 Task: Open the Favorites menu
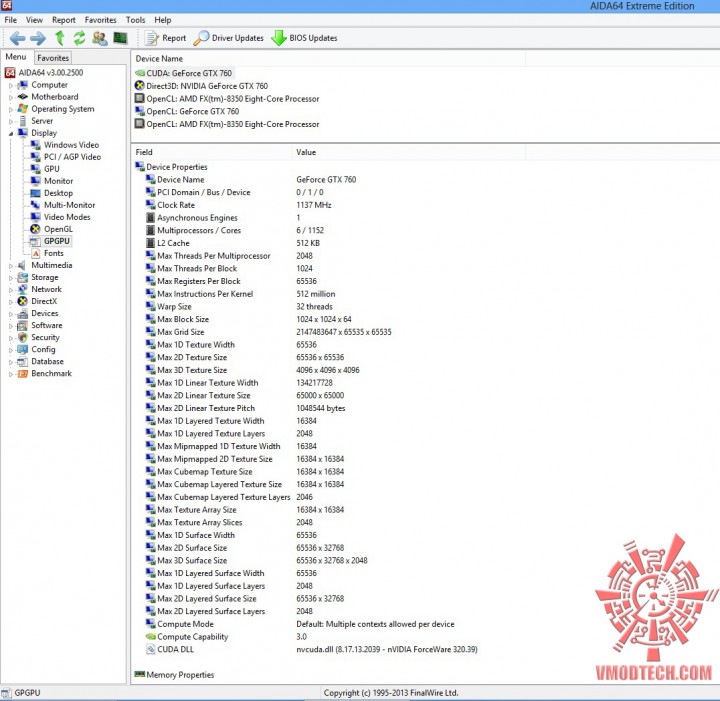tap(101, 20)
